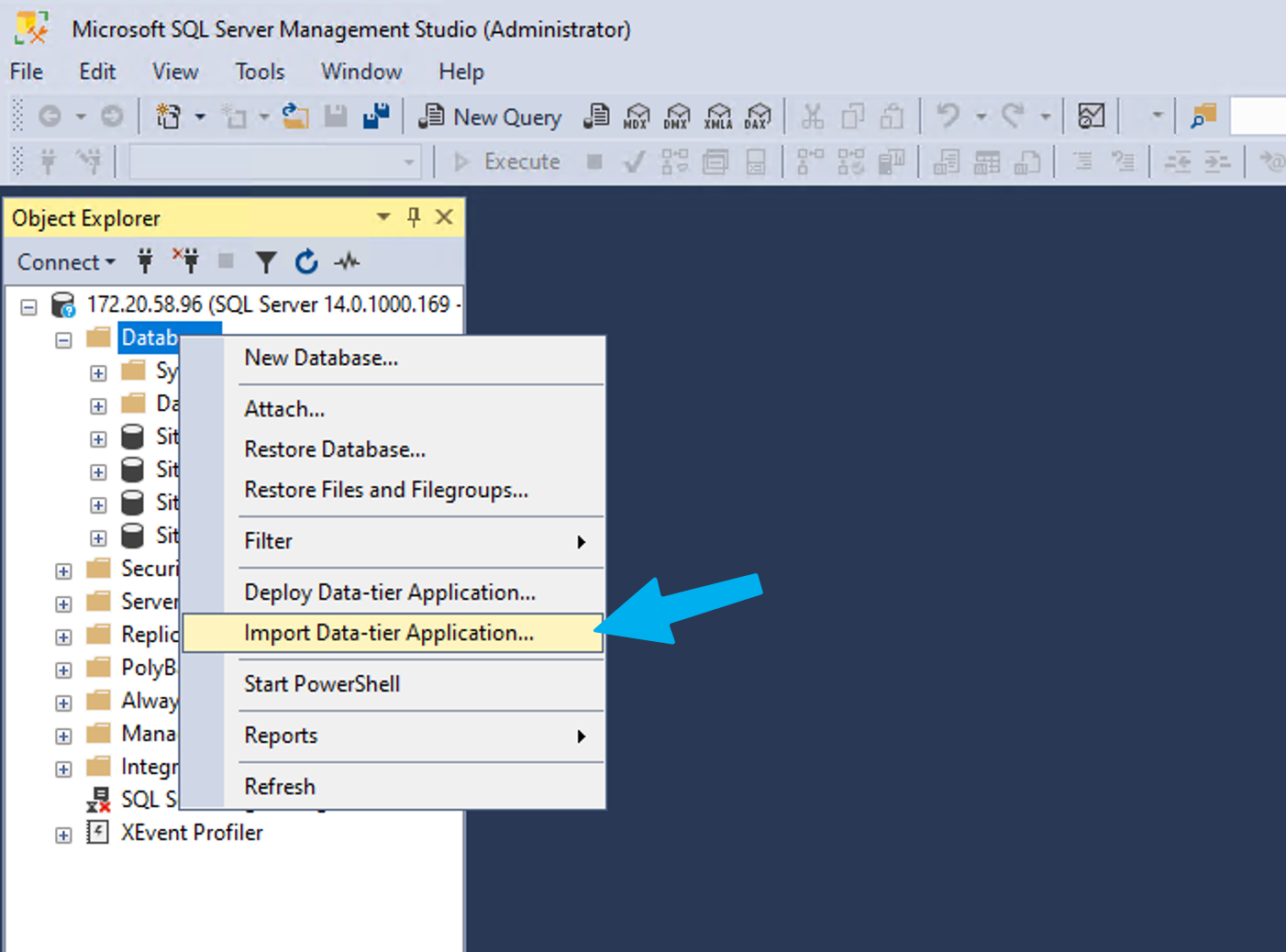Click the MDX query icon
Image resolution: width=1286 pixels, height=952 pixels.
(x=636, y=116)
